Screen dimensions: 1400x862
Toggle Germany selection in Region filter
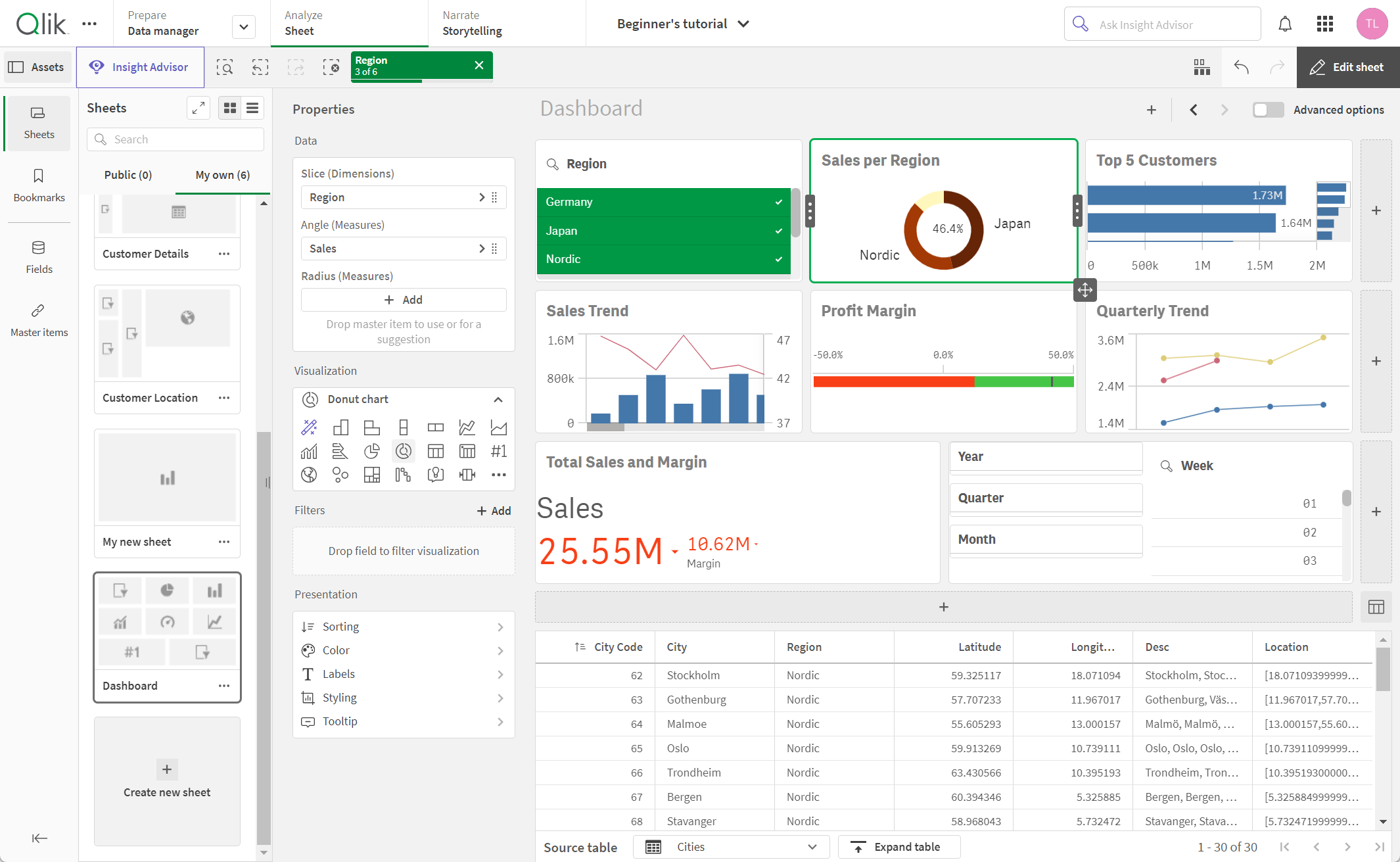tap(660, 202)
